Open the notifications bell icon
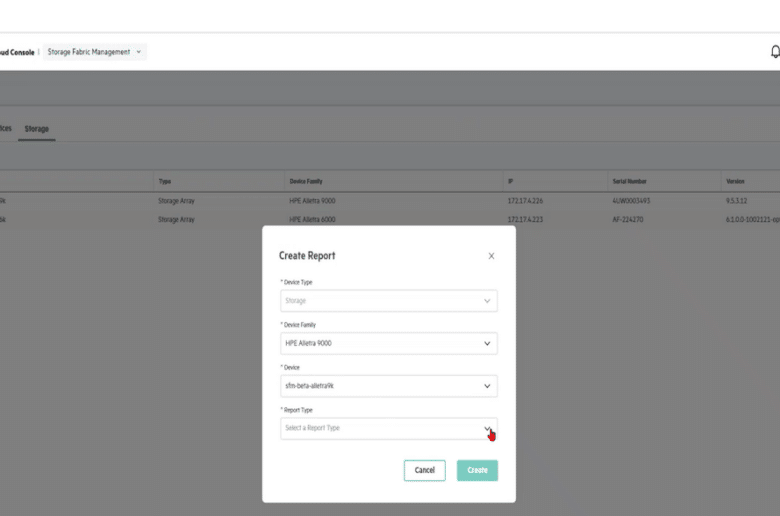This screenshot has height=516, width=780. click(x=775, y=51)
